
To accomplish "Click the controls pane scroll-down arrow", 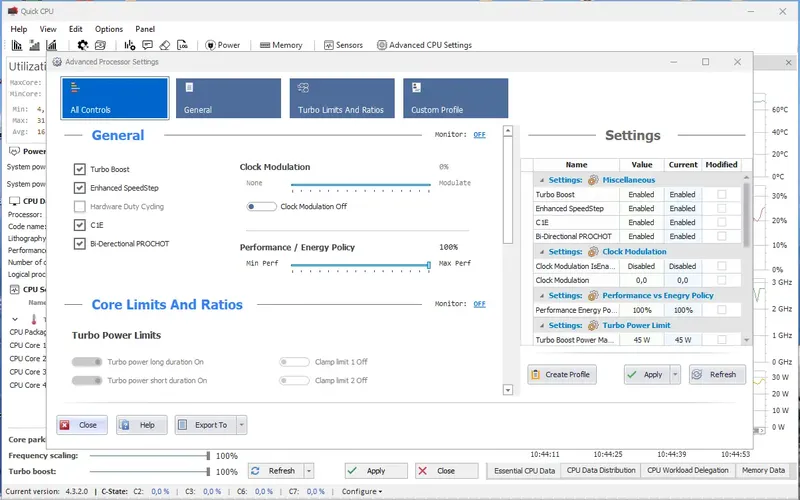I will pos(508,390).
